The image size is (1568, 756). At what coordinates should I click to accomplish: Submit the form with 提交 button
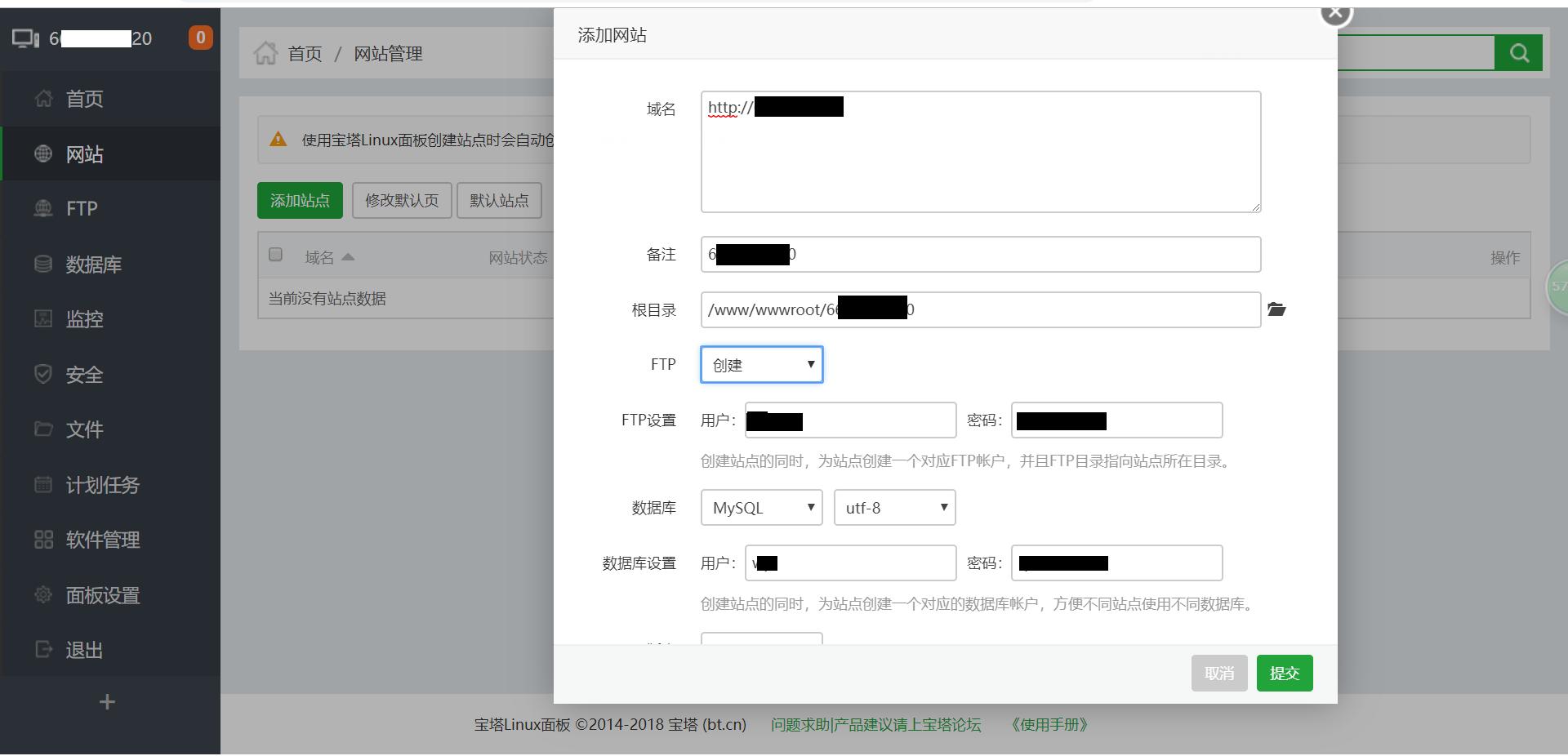pyautogui.click(x=1284, y=673)
